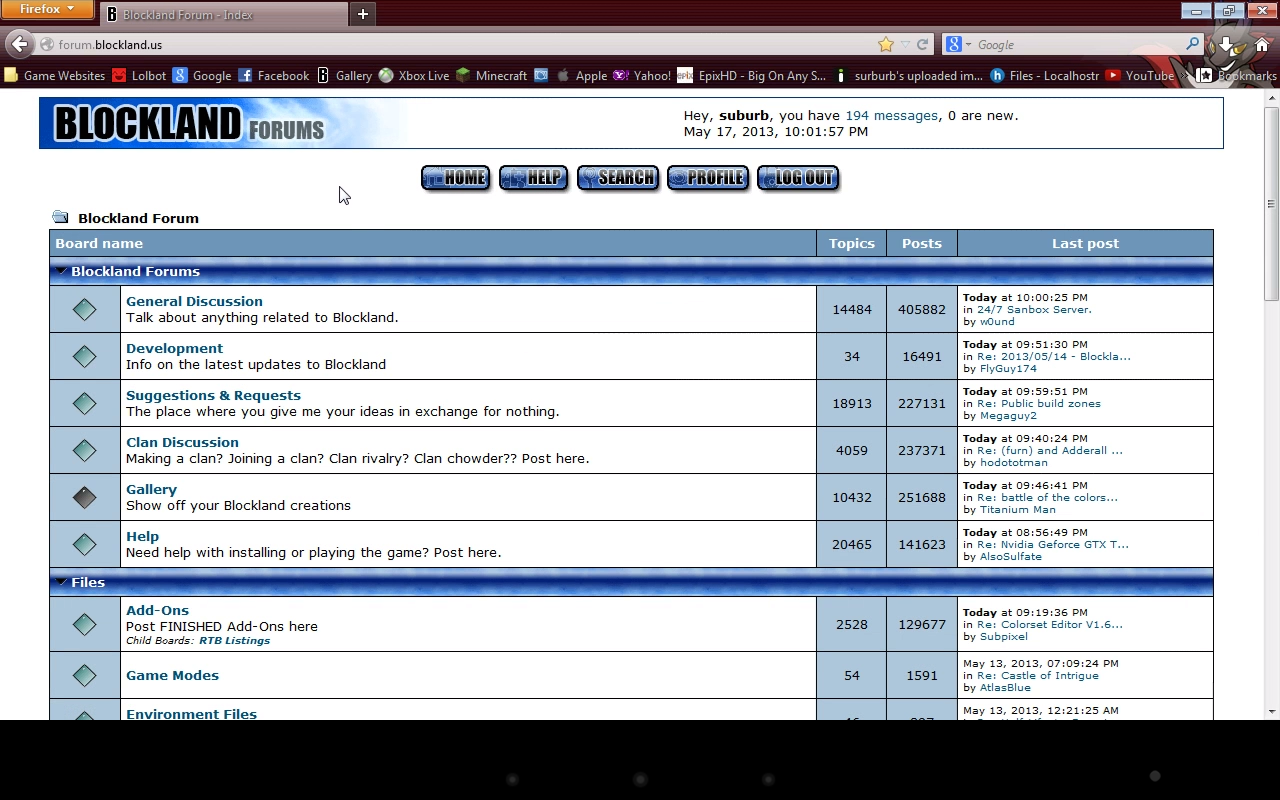
Task: Open the address history dropdown arrow
Action: coord(905,45)
